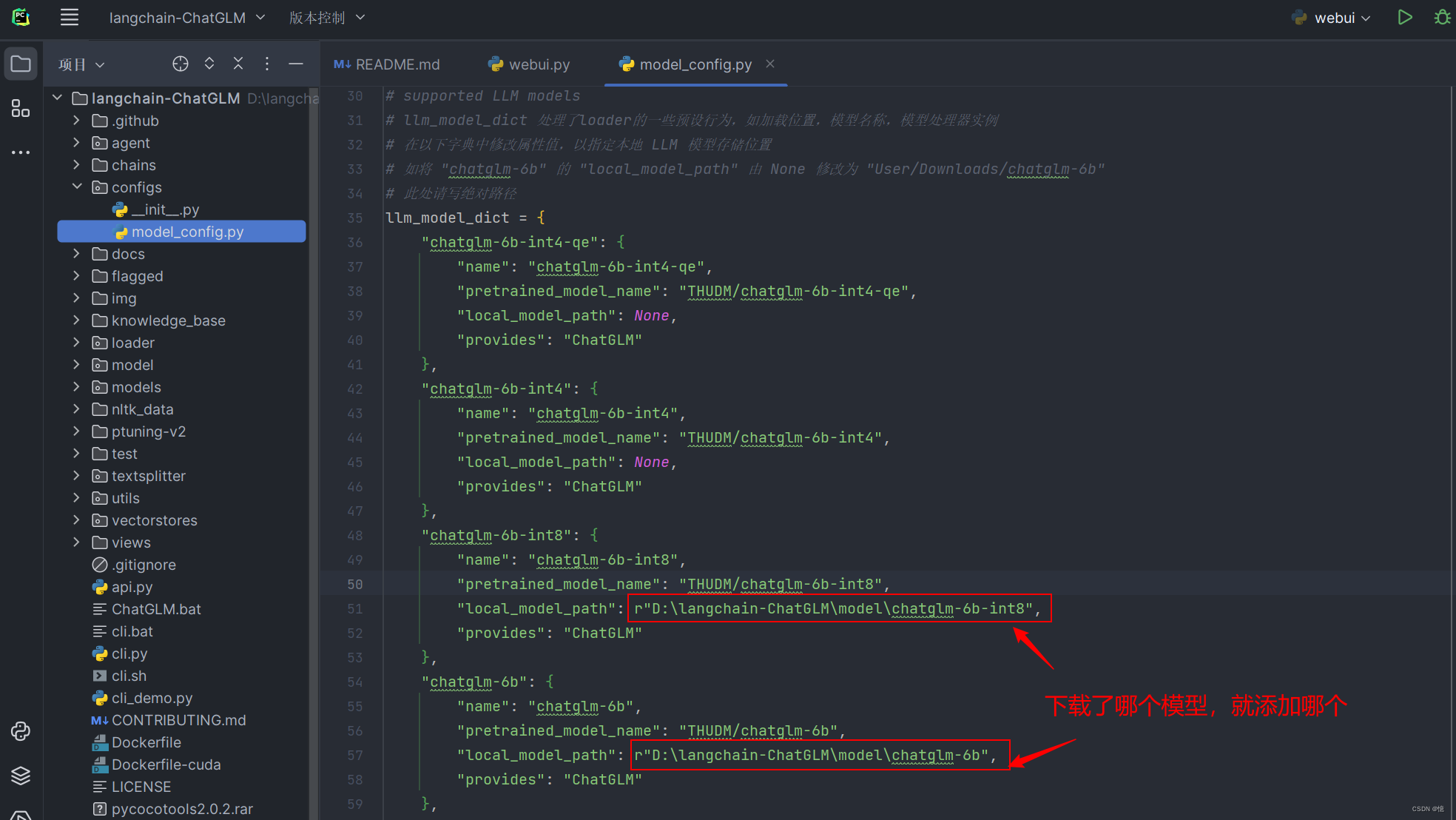Expand the docs folder
This screenshot has height=820, width=1456.
pos(76,253)
